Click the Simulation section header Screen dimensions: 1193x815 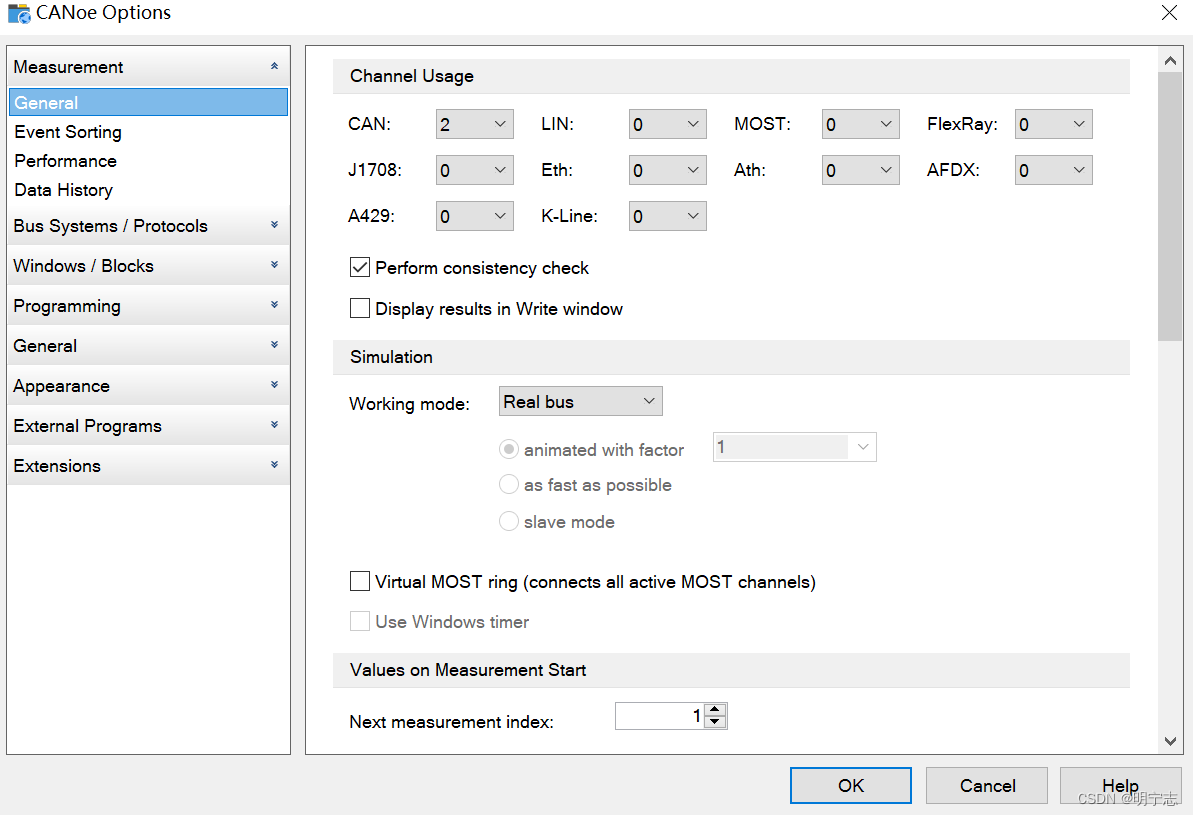(x=731, y=357)
